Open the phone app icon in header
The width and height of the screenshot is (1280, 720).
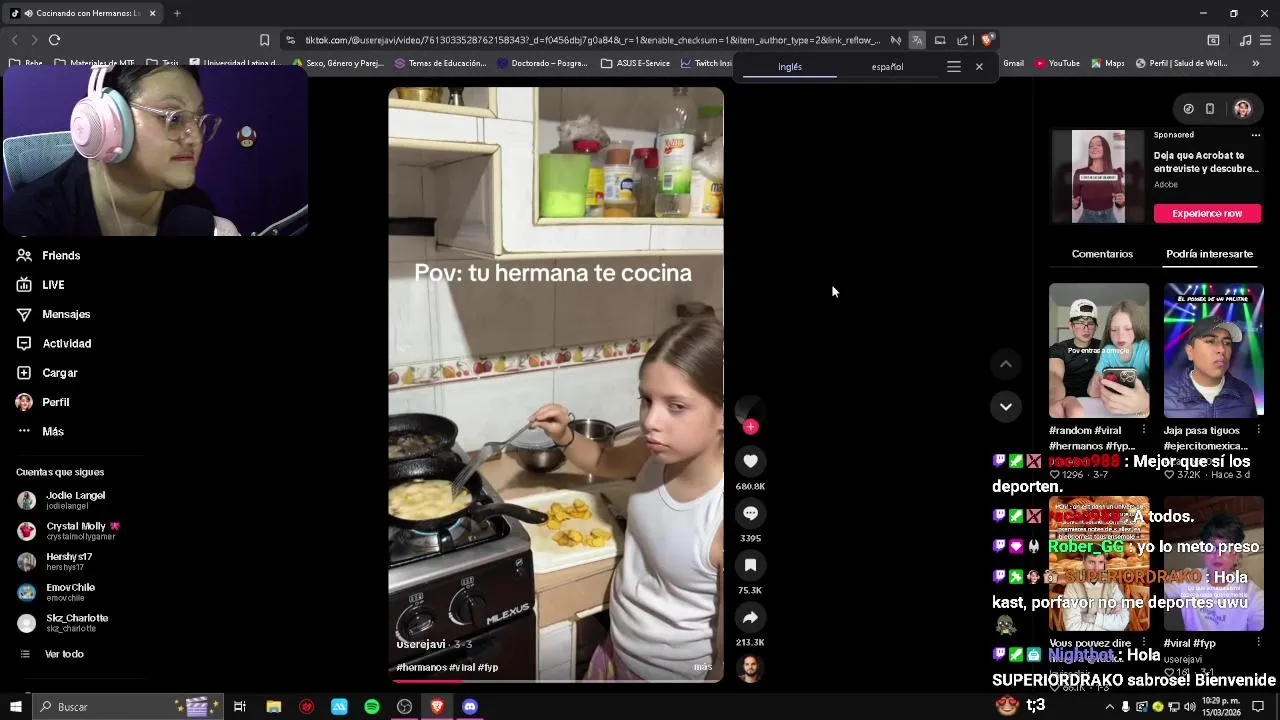coord(1210,109)
